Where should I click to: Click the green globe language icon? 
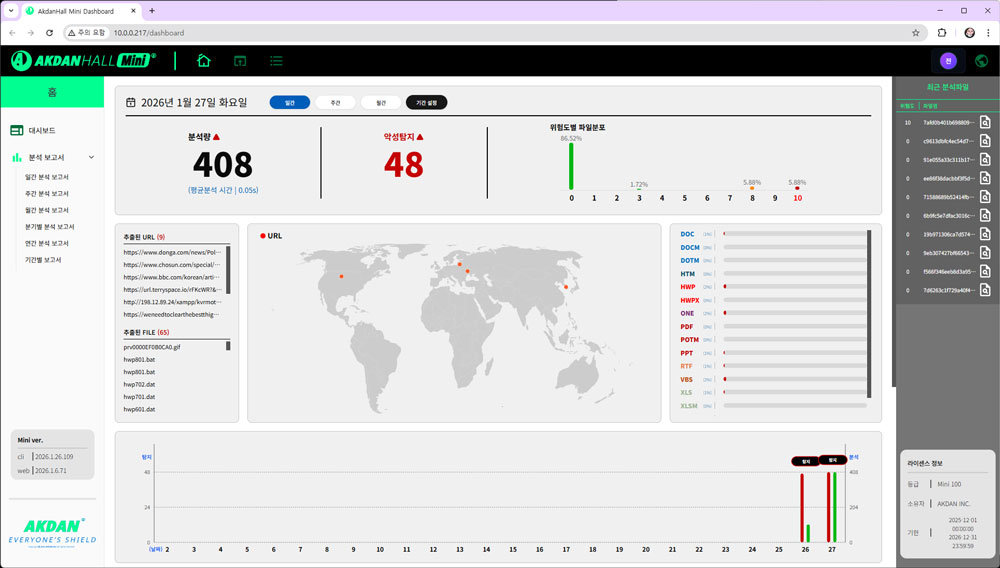tap(981, 61)
